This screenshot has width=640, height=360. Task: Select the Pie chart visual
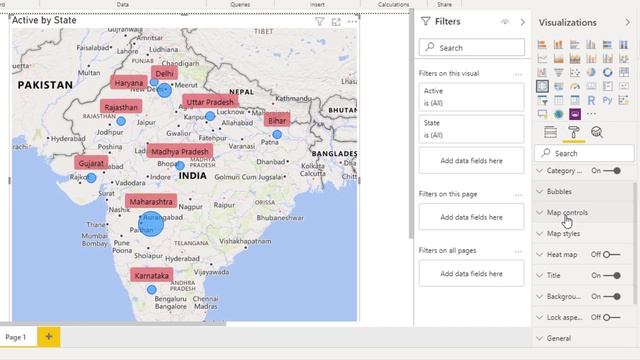(x=591, y=73)
